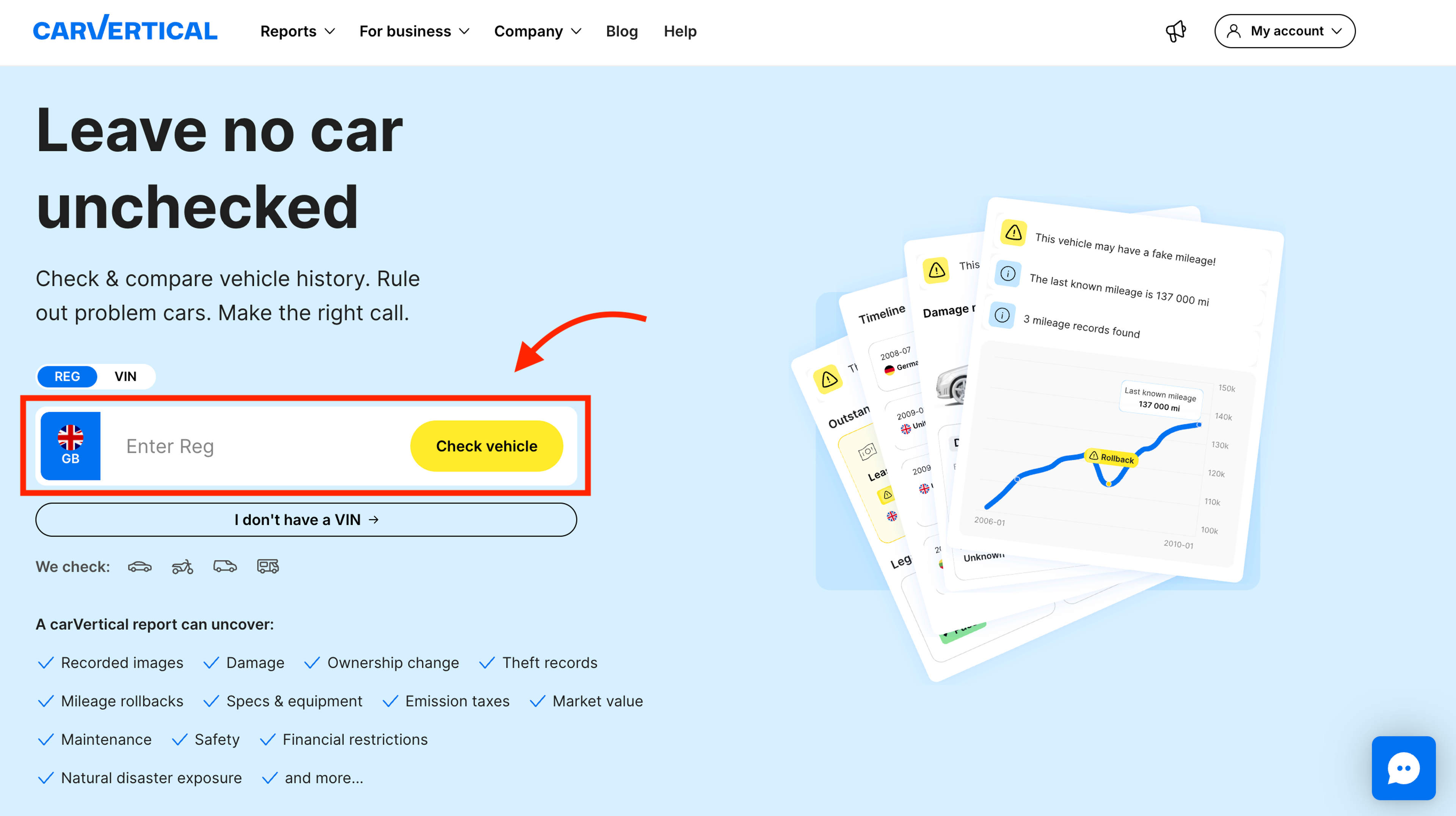Screen dimensions: 1456x816
Task: Select the REG search mode
Action: pyautogui.click(x=67, y=377)
